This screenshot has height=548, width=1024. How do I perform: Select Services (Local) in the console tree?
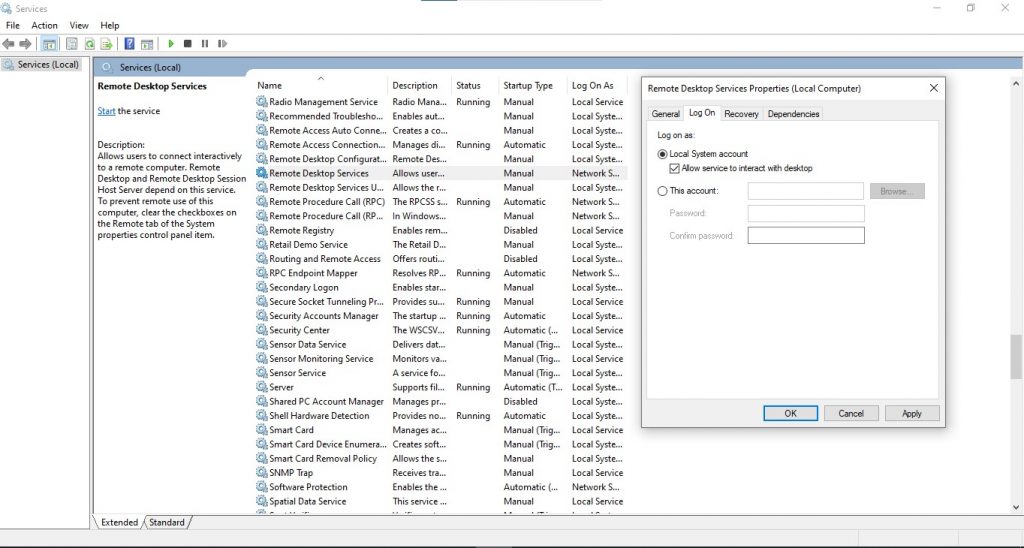[x=41, y=65]
